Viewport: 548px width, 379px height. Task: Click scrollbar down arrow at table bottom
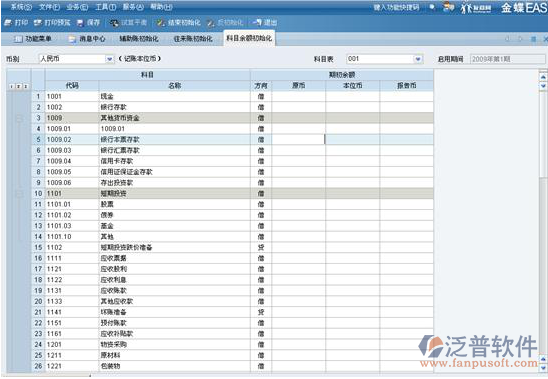click(543, 367)
